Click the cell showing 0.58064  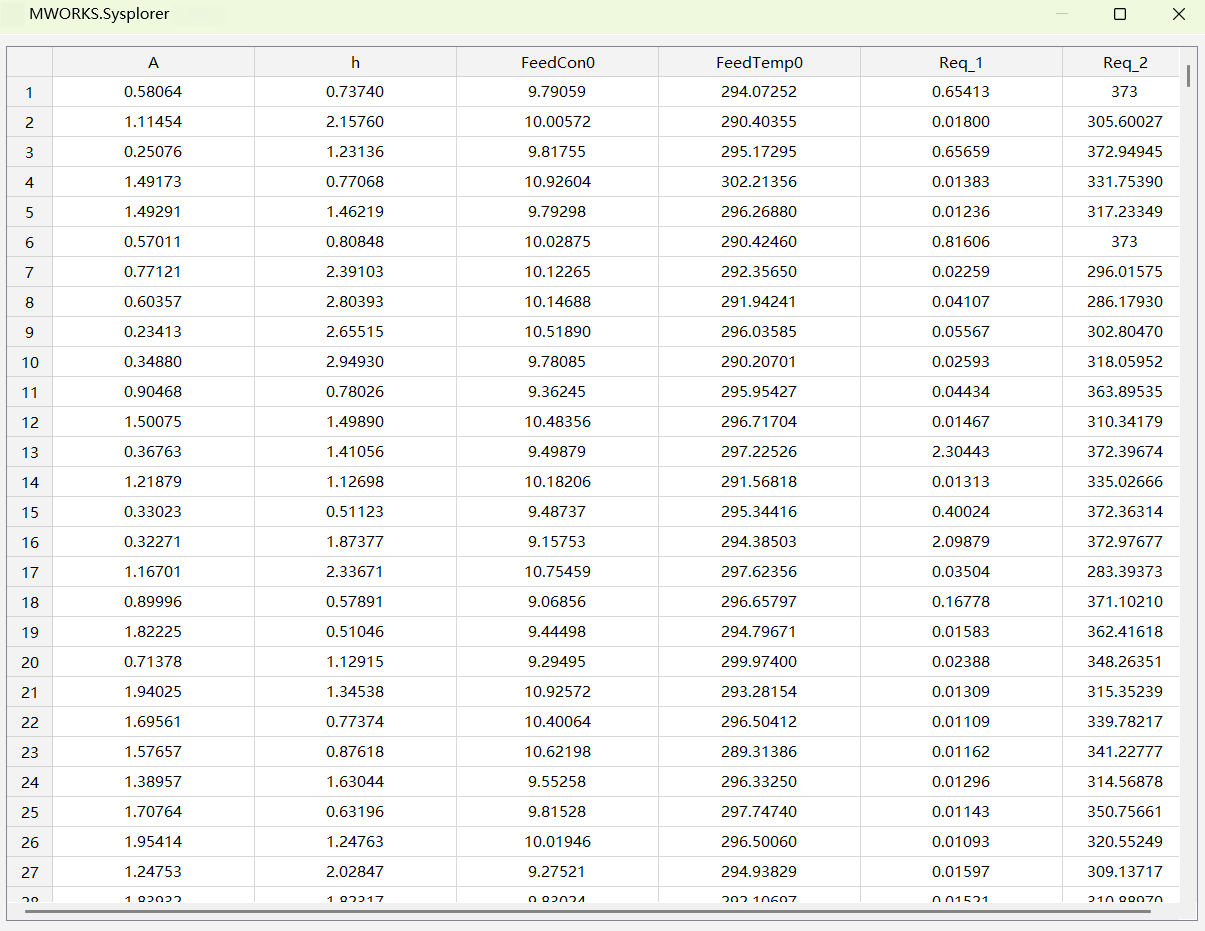point(153,92)
